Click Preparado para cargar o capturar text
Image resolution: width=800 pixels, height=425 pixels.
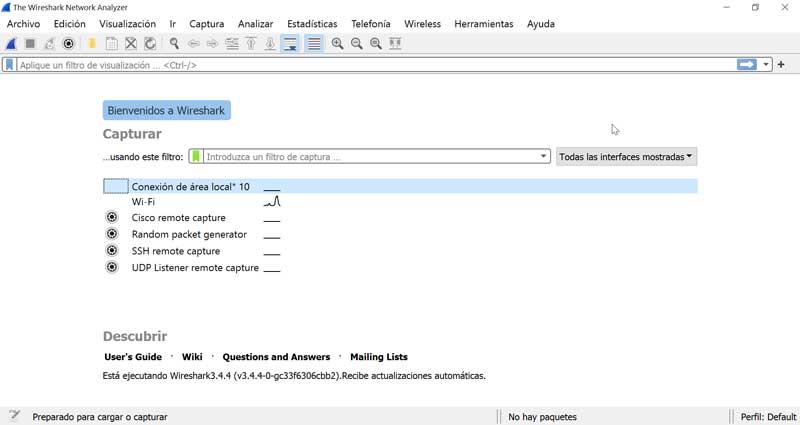point(100,417)
